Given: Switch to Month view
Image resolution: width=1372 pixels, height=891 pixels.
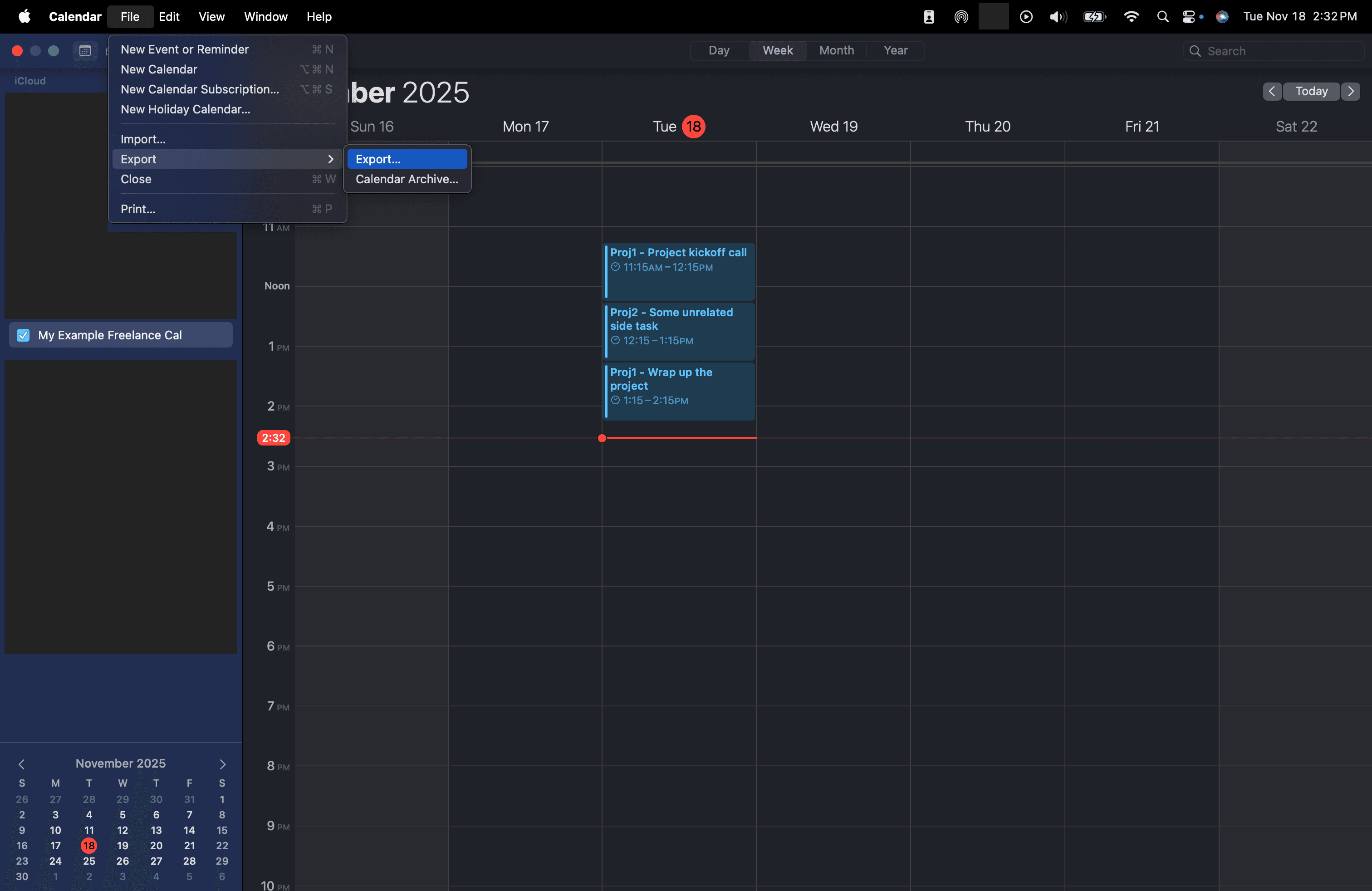Looking at the screenshot, I should click(x=837, y=51).
